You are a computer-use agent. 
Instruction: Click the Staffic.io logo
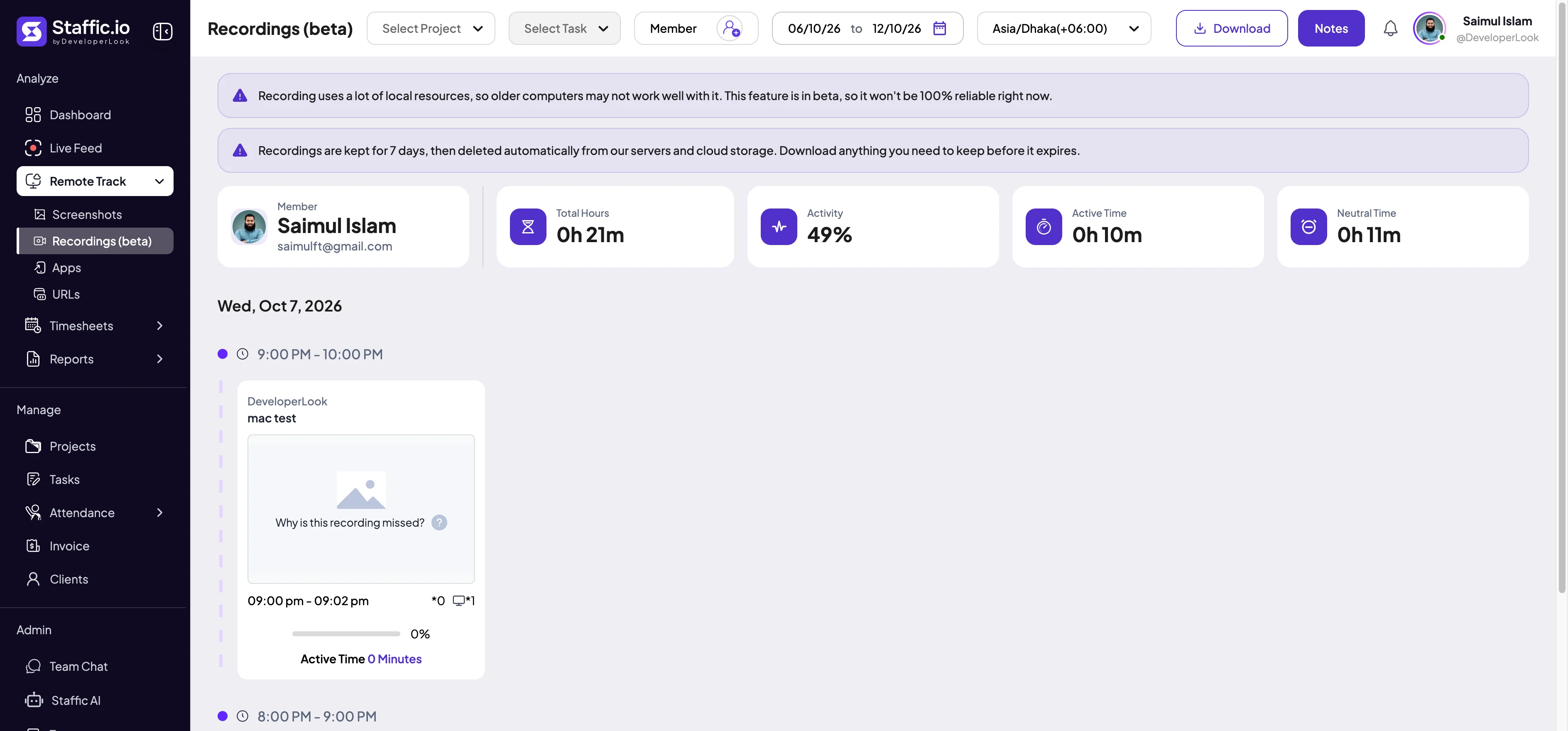coord(73,31)
